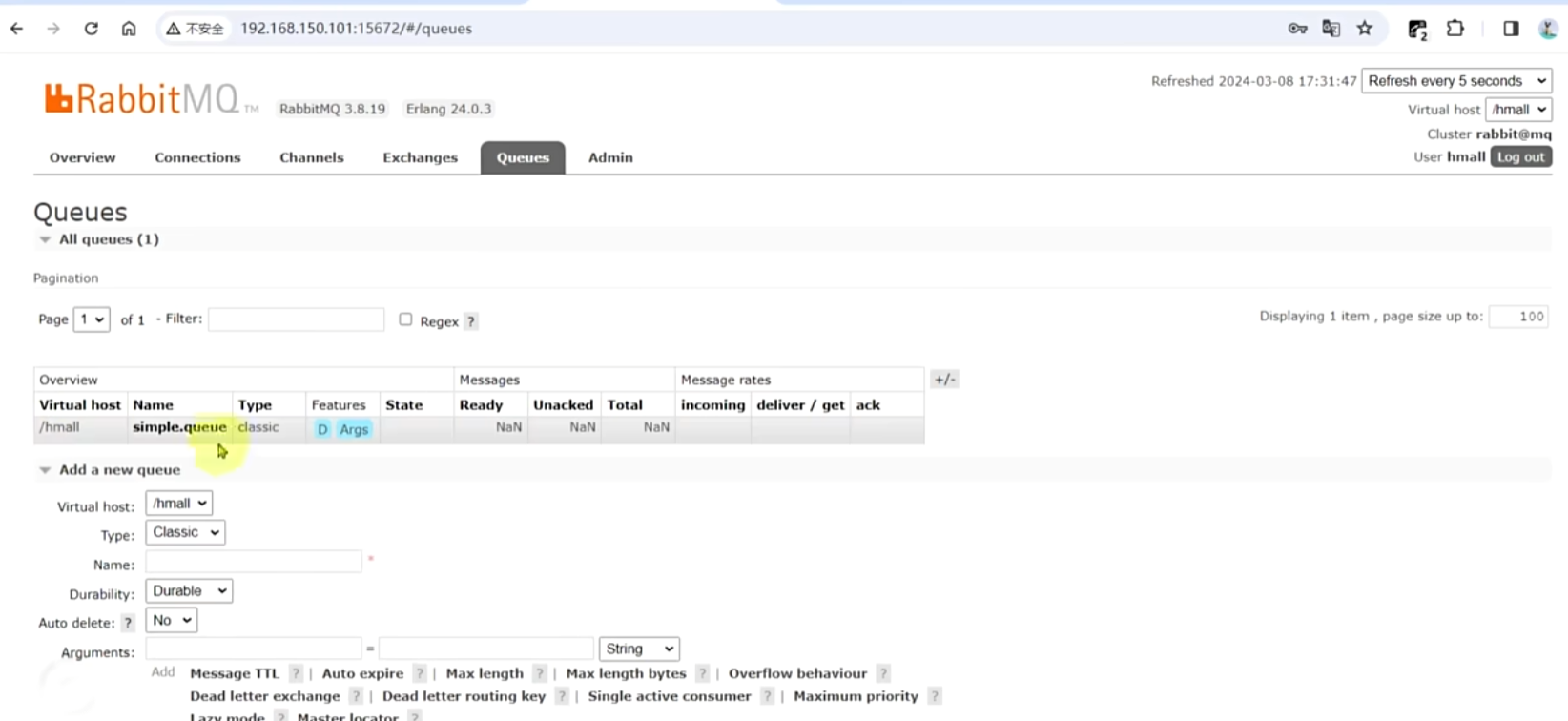The width and height of the screenshot is (1568, 721).
Task: Click the +/- column selector button
Action: (944, 380)
